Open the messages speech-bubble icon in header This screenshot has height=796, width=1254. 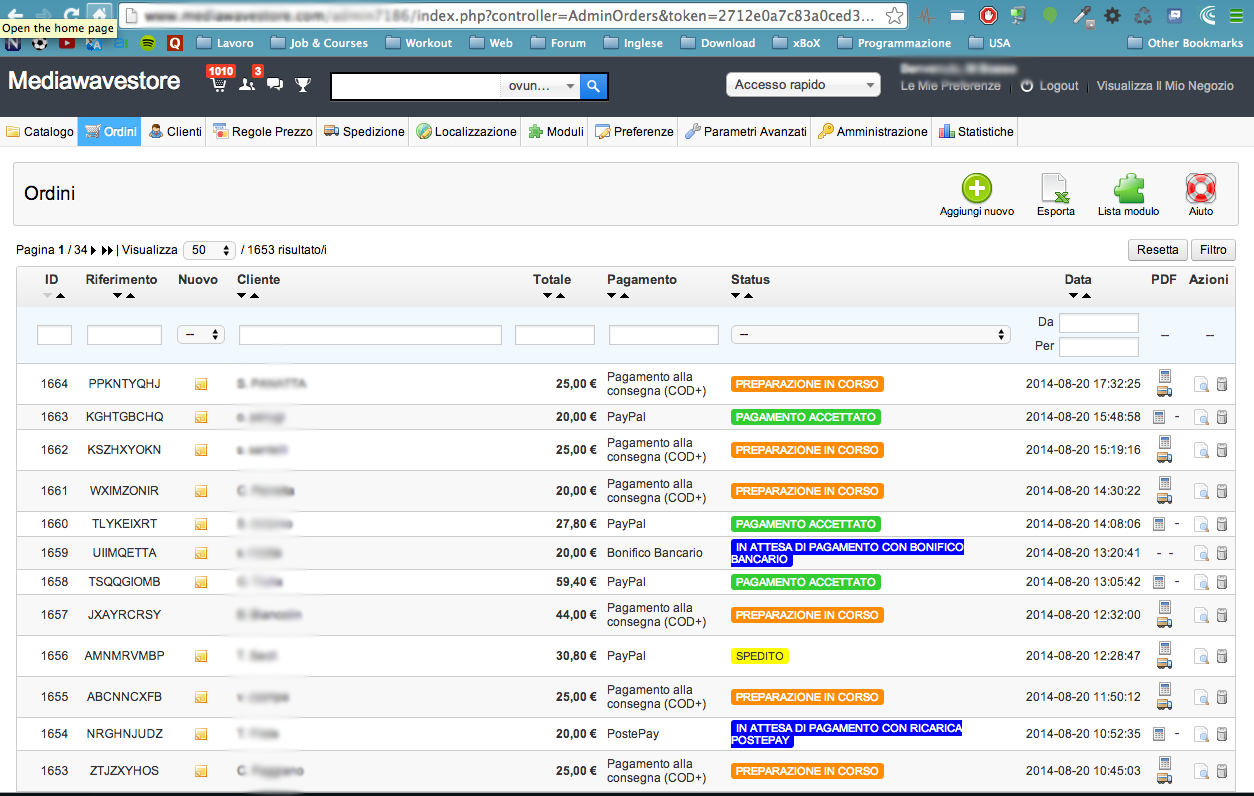[x=275, y=85]
